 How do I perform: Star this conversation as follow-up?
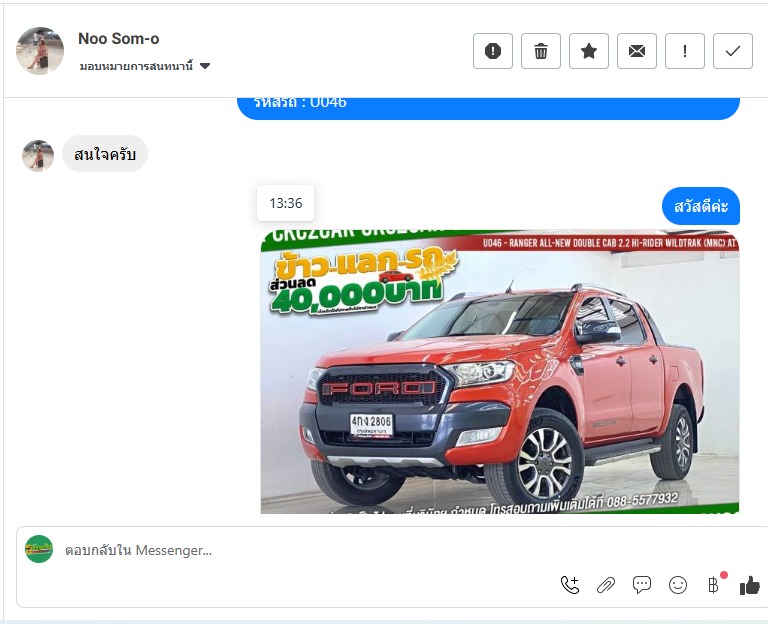coord(589,51)
